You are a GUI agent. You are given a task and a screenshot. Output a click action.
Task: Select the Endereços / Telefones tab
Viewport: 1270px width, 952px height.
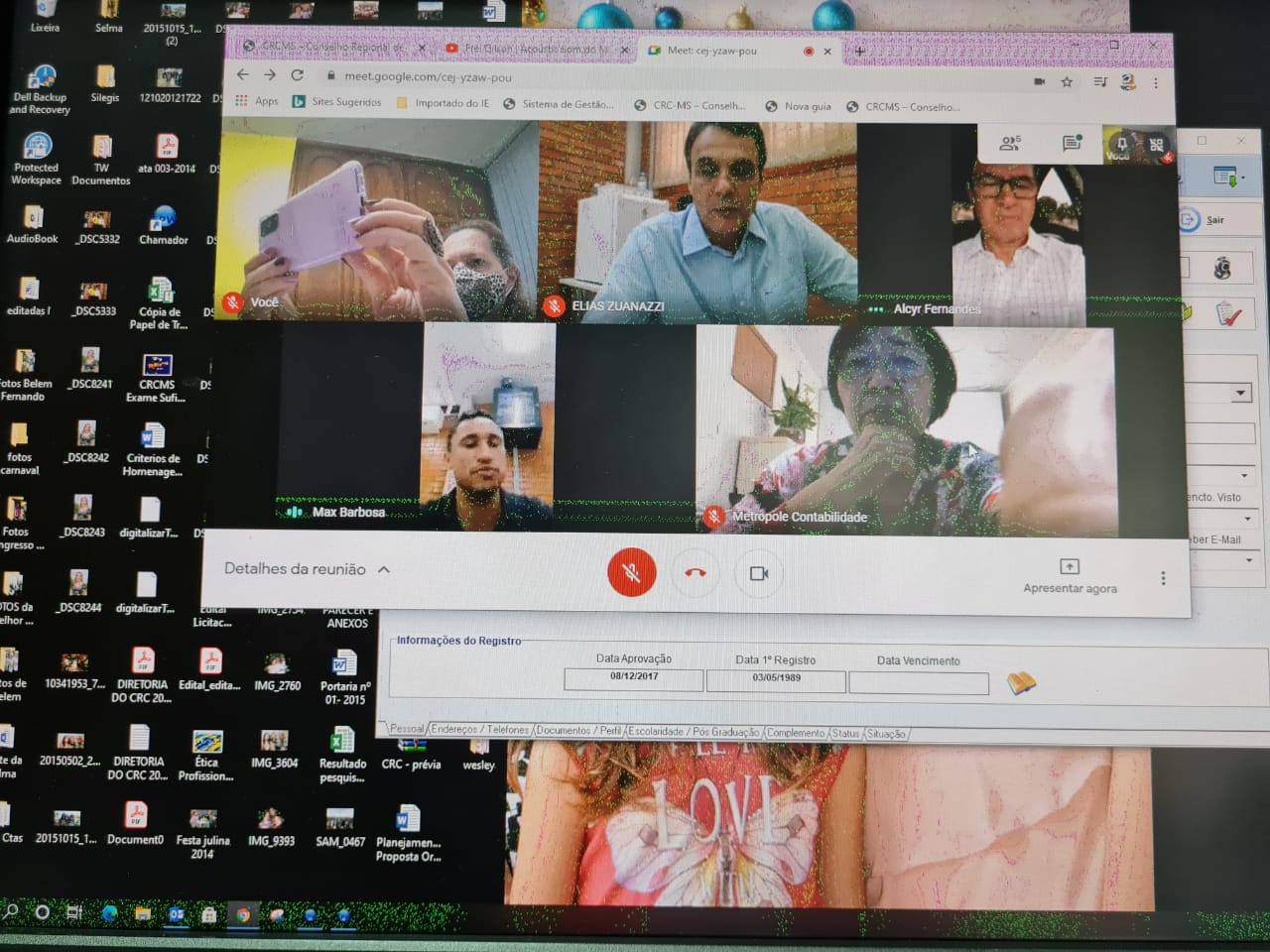click(480, 731)
